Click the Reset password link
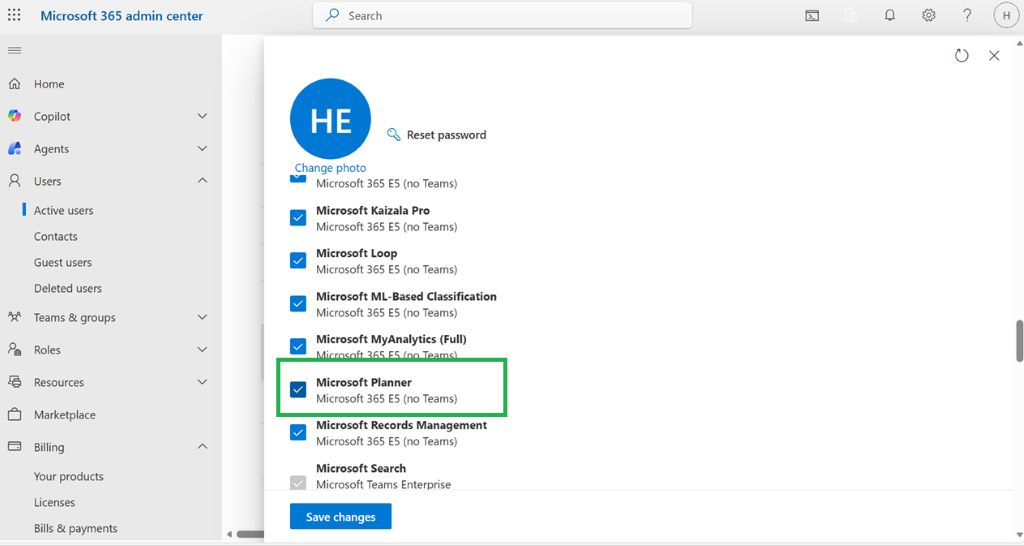Image resolution: width=1024 pixels, height=546 pixels. pyautogui.click(x=447, y=135)
